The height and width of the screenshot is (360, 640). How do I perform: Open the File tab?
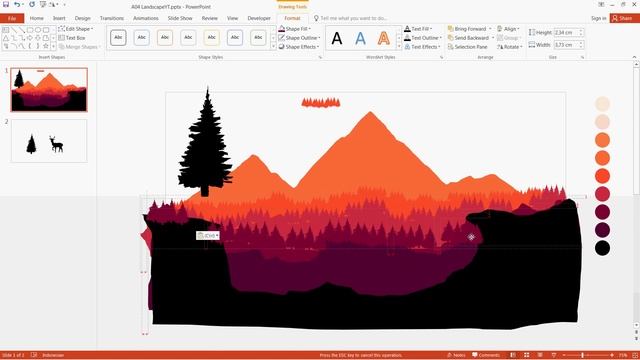pyautogui.click(x=12, y=18)
